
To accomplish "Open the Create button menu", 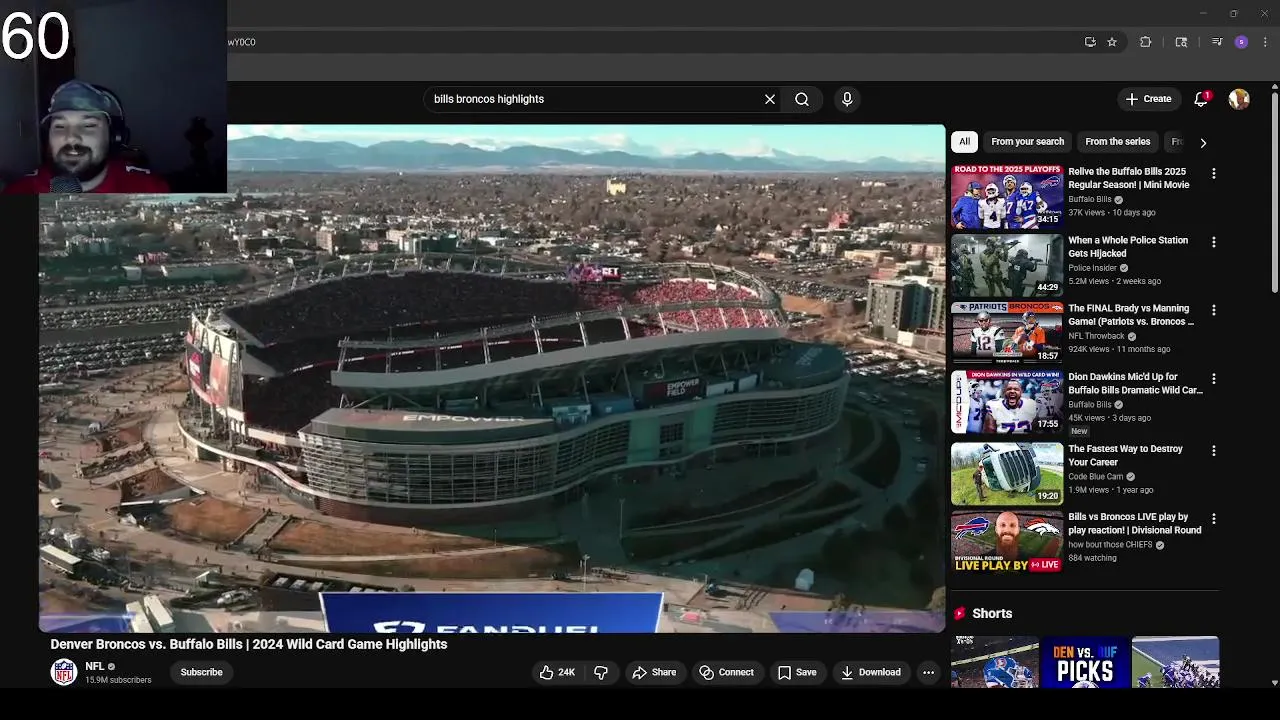I will tap(1148, 99).
